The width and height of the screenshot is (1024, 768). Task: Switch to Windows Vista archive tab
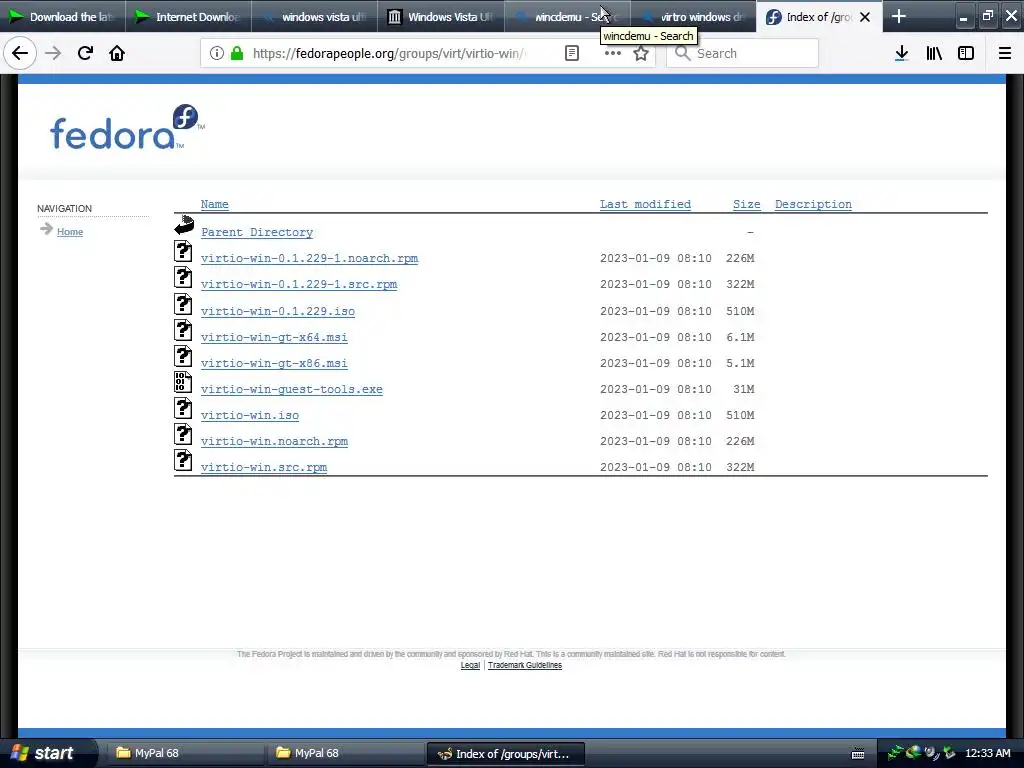click(x=441, y=16)
